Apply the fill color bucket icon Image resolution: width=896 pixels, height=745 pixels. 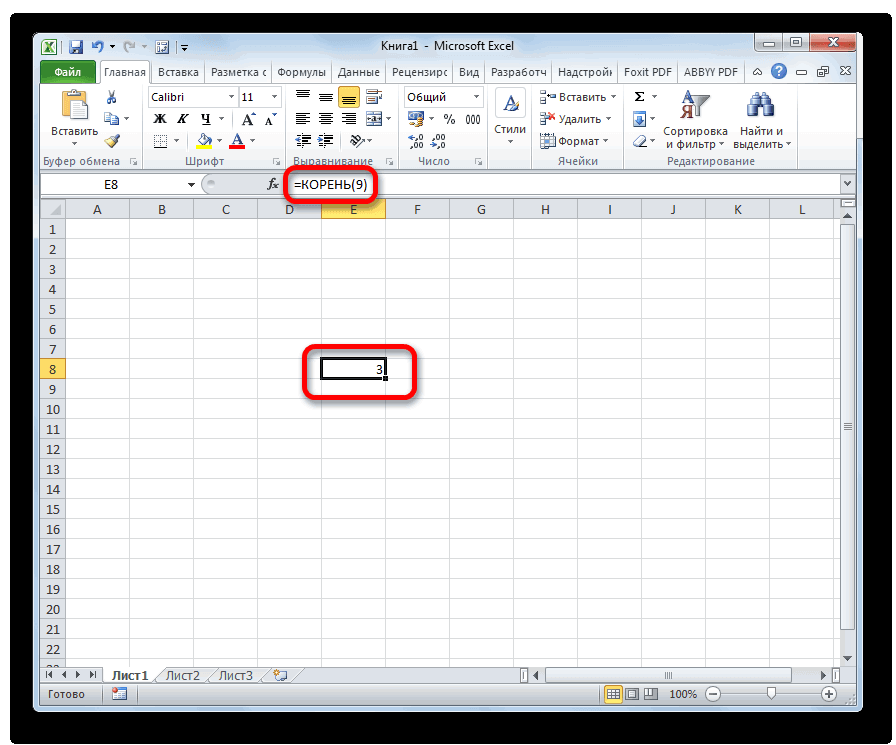coord(204,141)
